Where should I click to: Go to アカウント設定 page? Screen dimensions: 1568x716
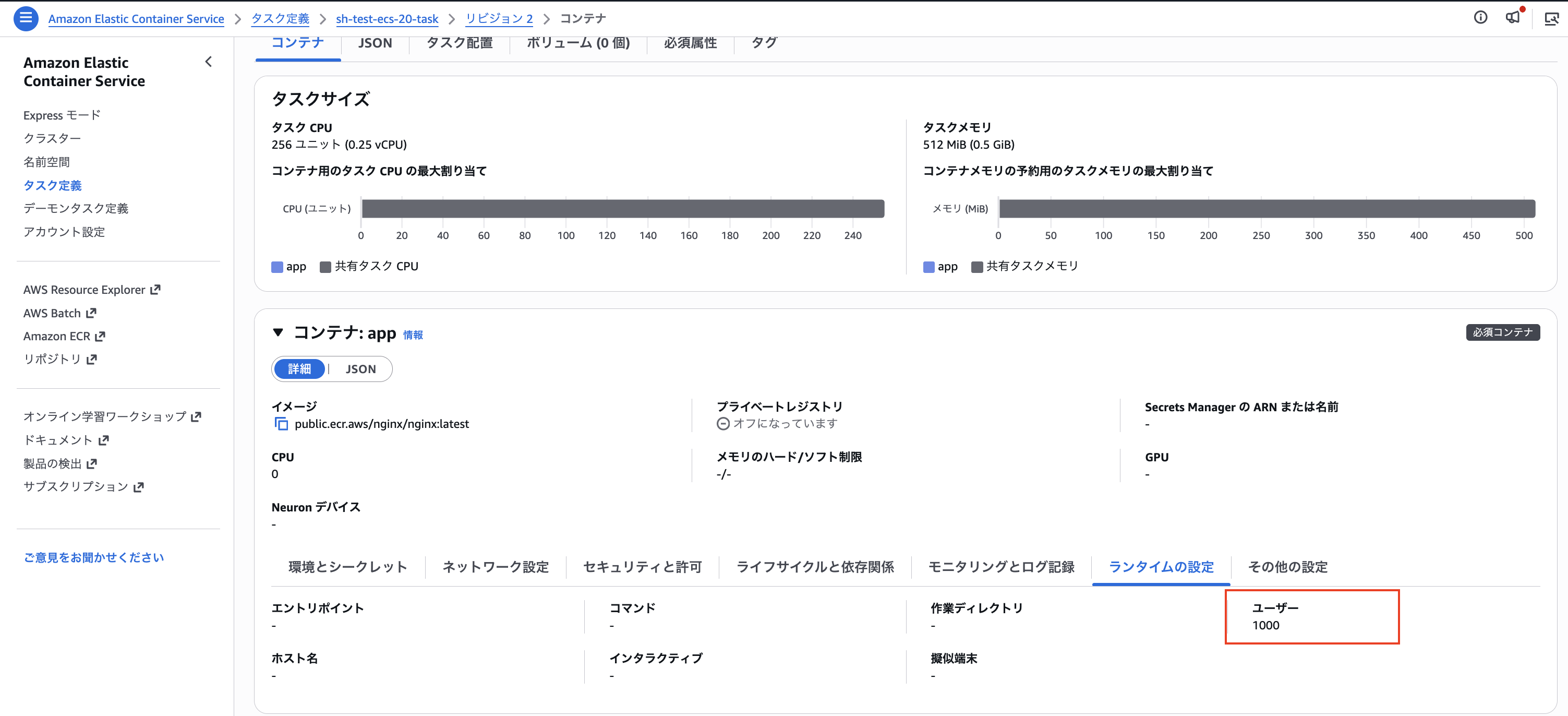coord(64,232)
